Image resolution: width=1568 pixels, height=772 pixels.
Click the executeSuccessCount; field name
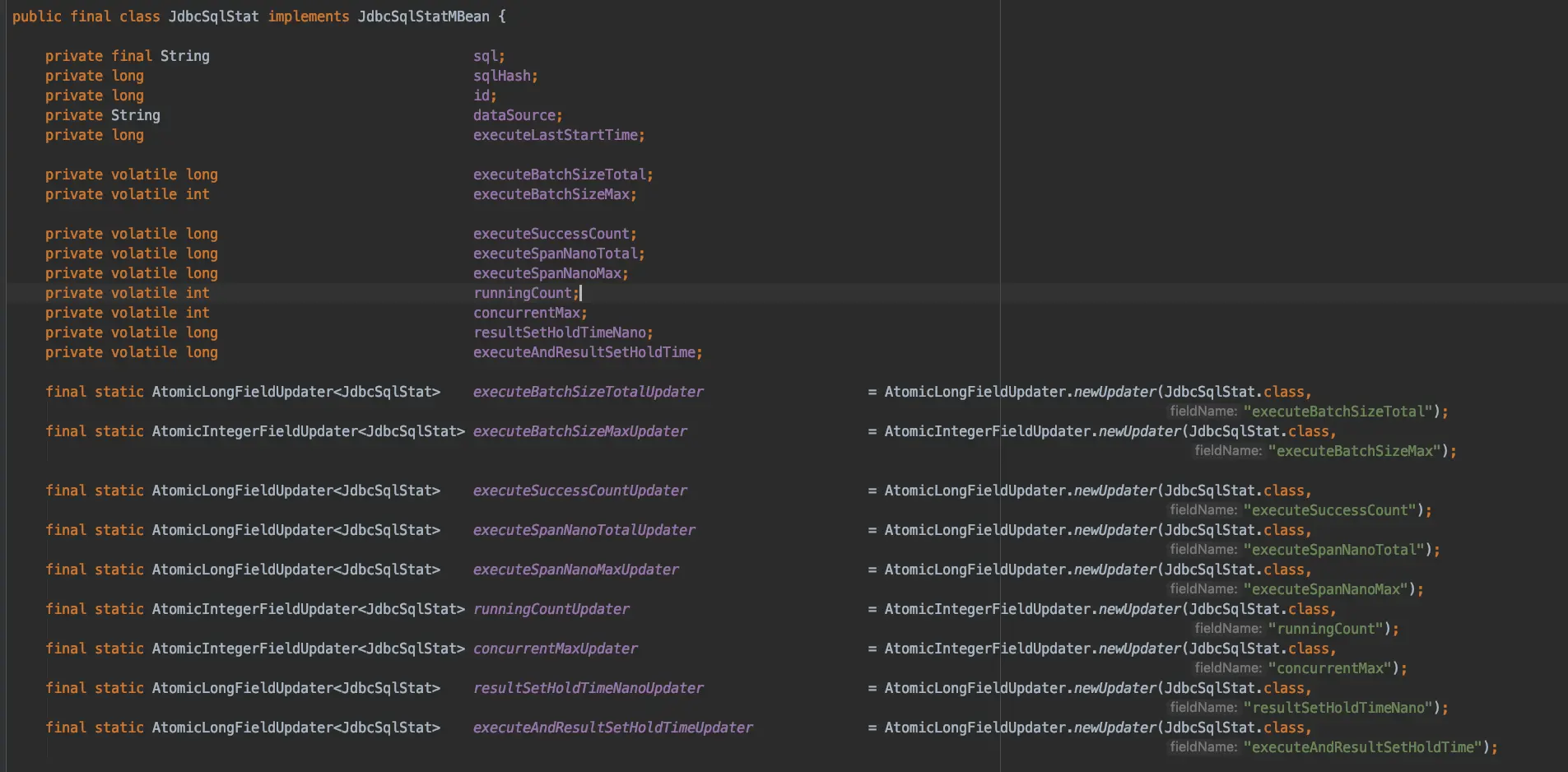point(555,234)
